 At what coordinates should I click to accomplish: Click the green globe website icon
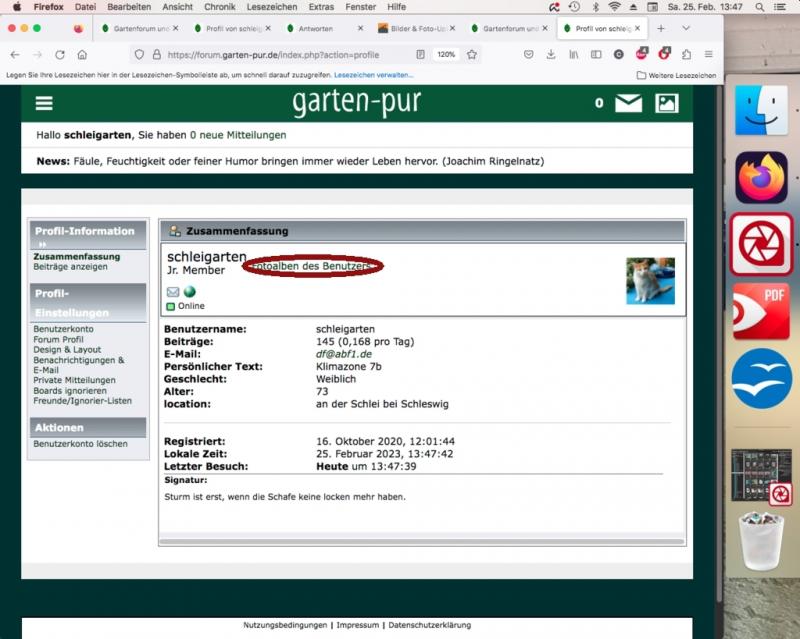(x=190, y=292)
